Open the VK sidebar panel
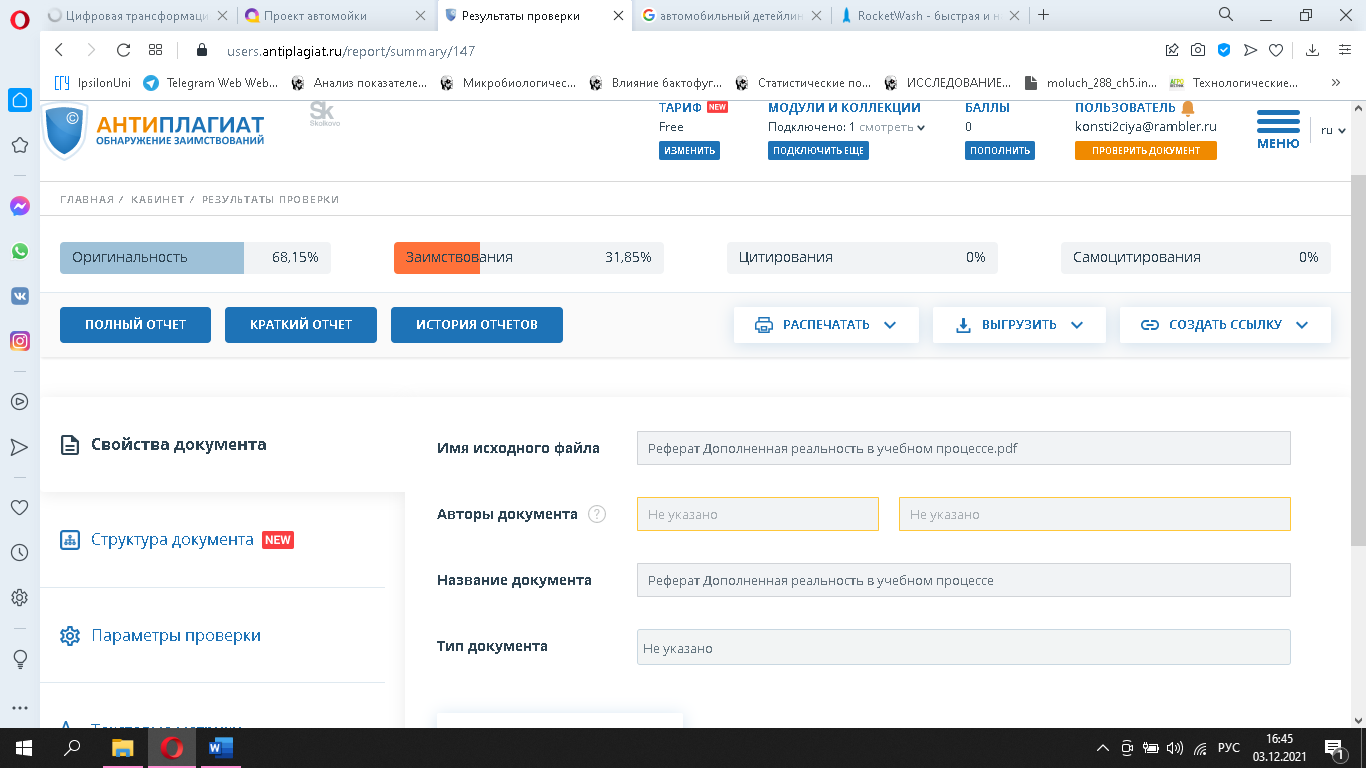1366x768 pixels. [19, 296]
